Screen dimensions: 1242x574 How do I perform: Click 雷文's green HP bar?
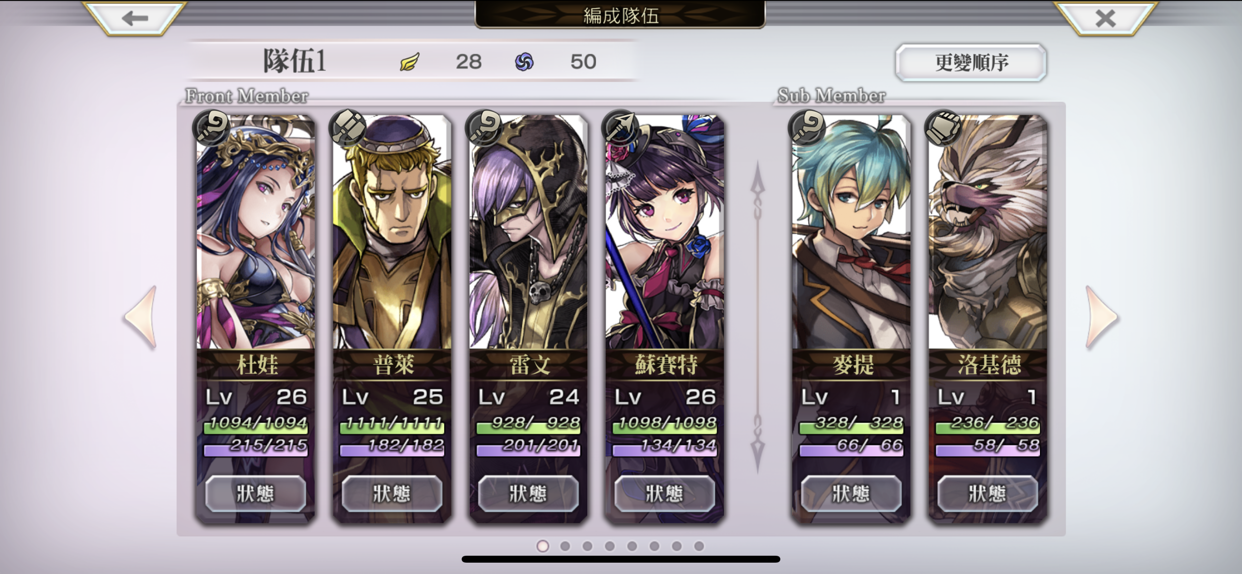point(528,427)
